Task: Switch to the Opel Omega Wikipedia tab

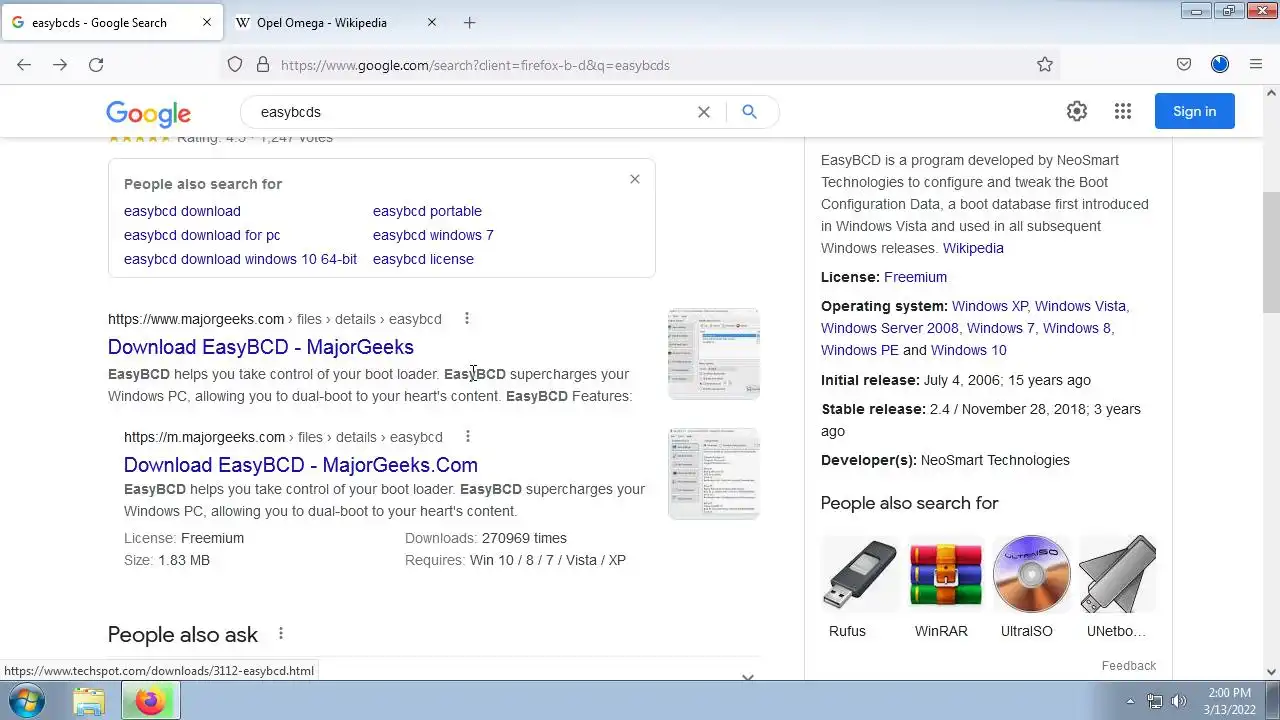Action: (x=321, y=23)
